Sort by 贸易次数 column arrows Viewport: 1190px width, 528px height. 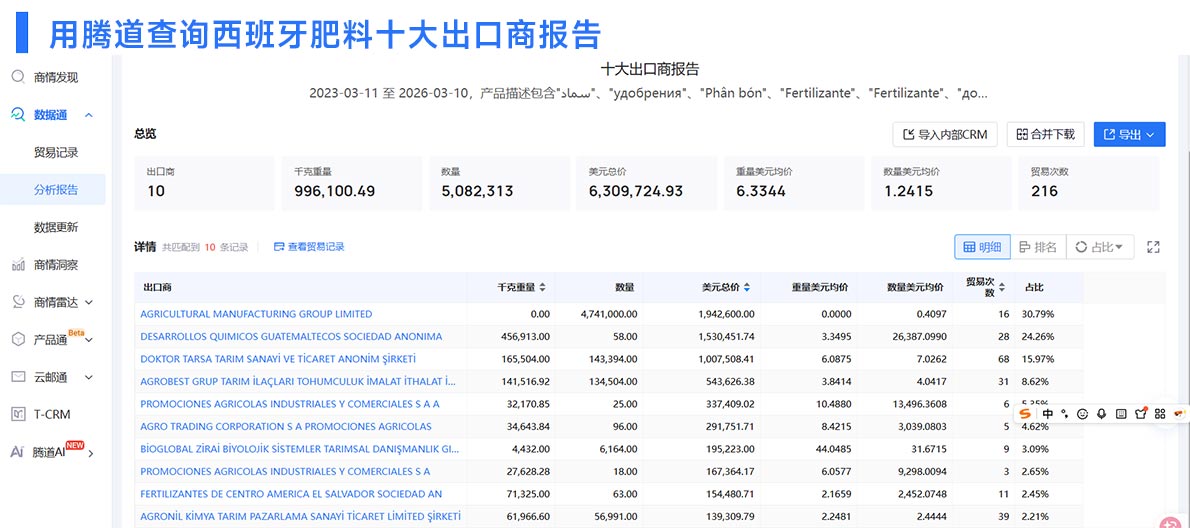pos(1002,288)
